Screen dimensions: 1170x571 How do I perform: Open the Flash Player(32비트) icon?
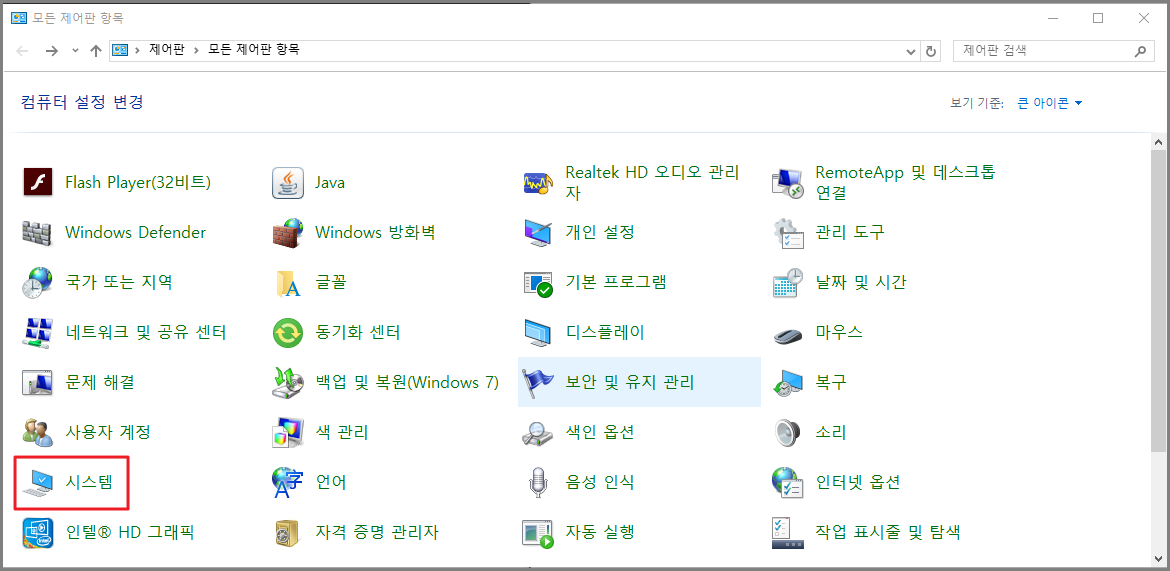[37, 182]
